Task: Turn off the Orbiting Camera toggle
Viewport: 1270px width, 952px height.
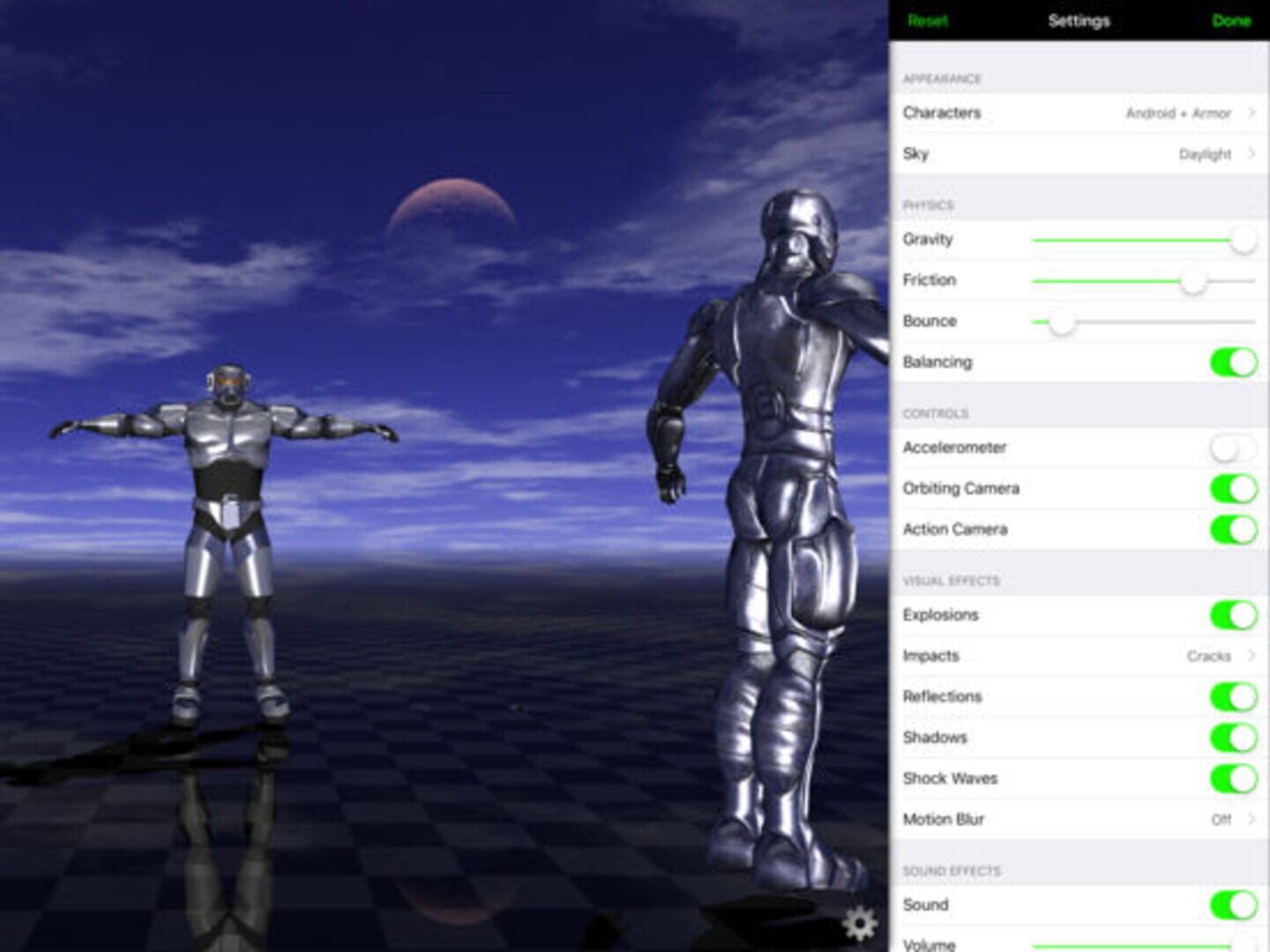Action: click(1233, 488)
